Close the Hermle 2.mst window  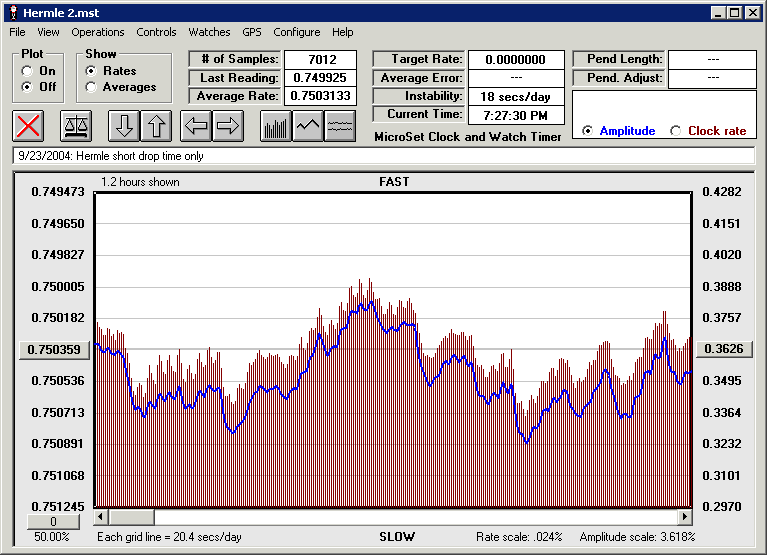pos(752,13)
